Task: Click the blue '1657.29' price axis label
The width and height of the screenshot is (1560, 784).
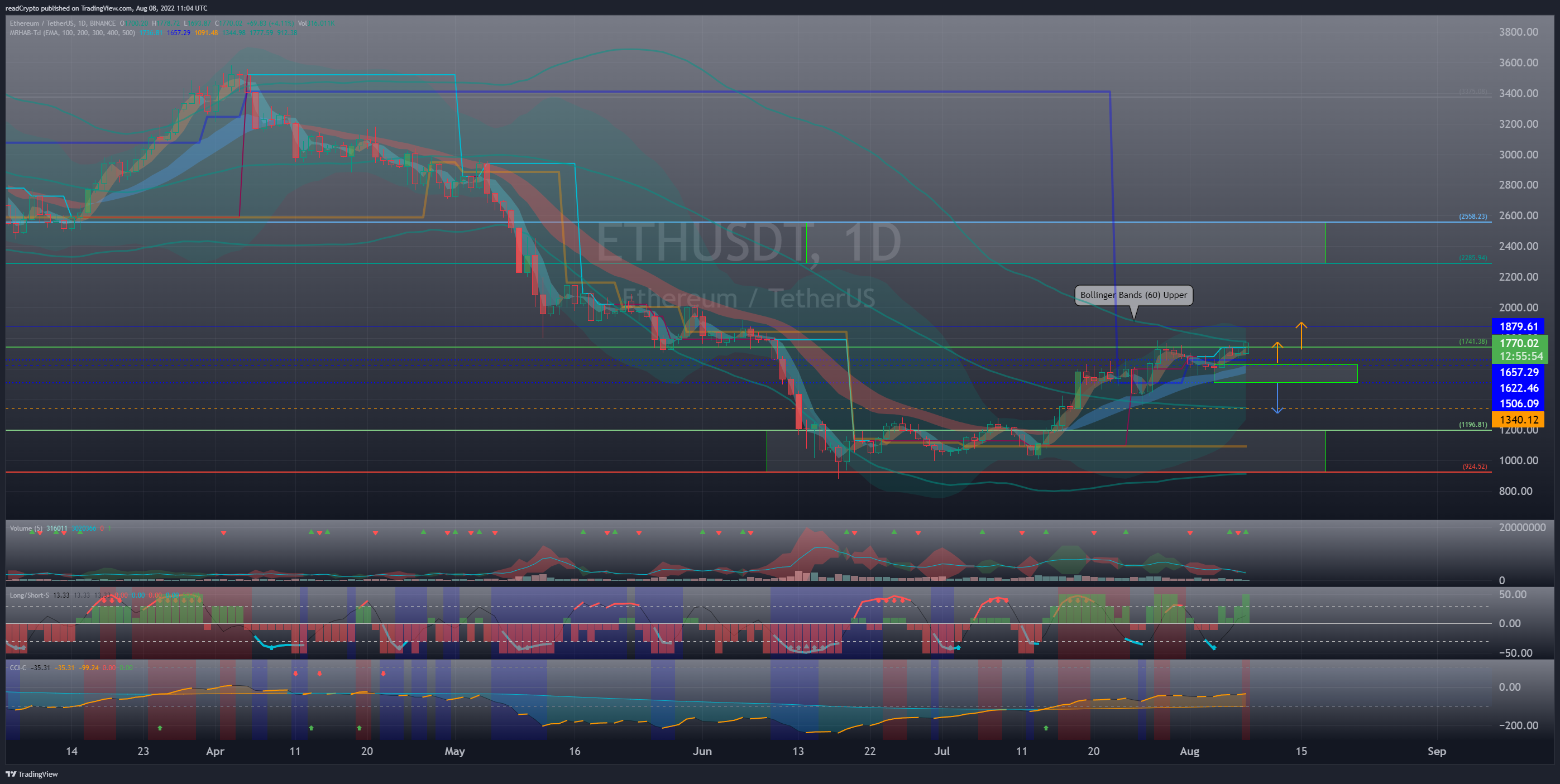Action: point(1519,372)
